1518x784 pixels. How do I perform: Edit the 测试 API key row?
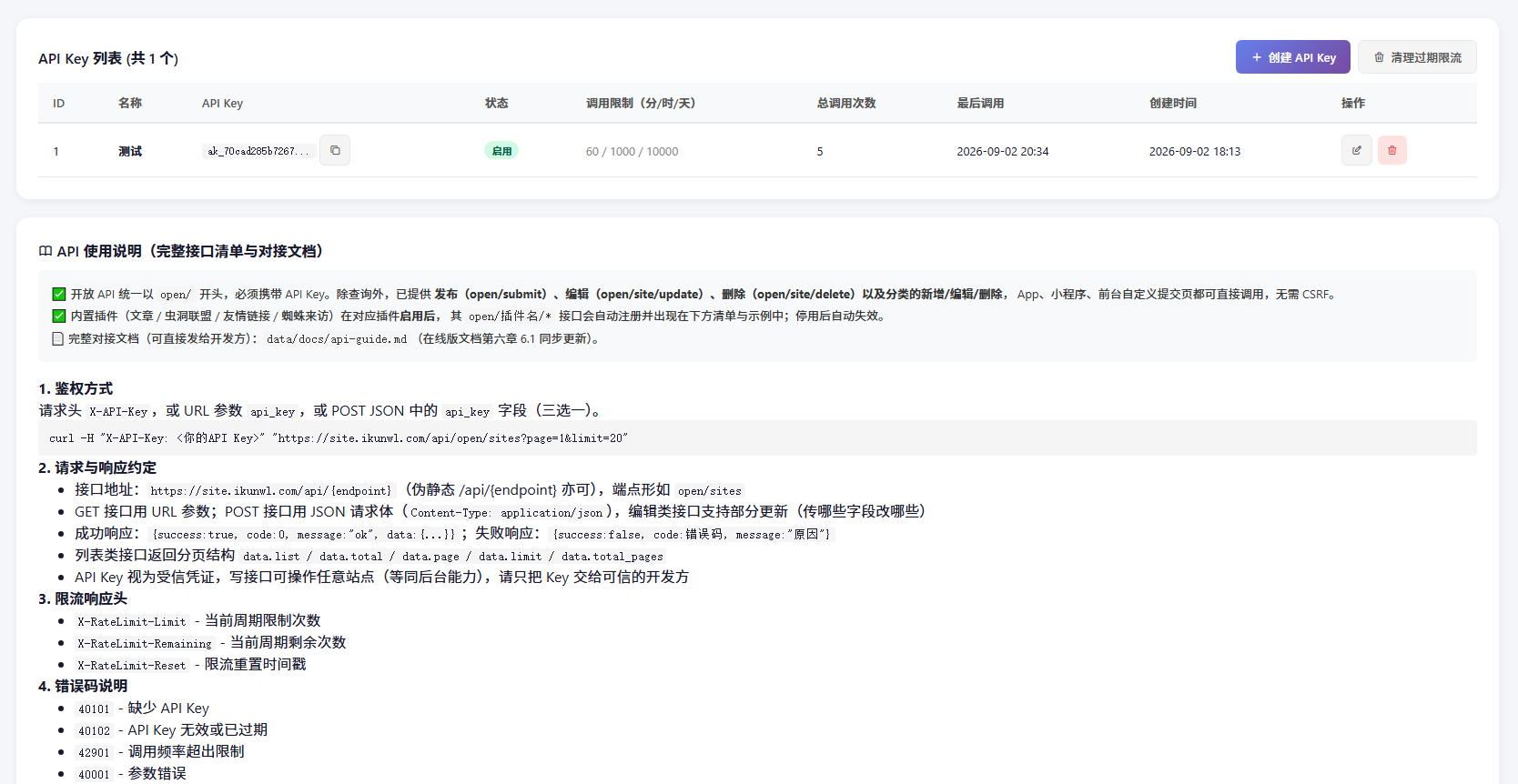1356,150
